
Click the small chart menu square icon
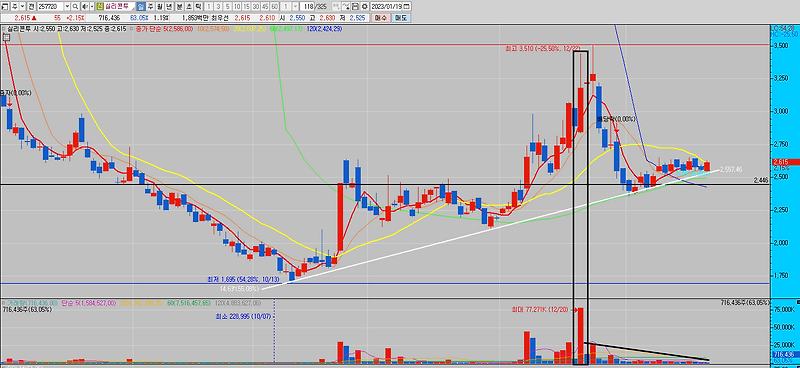click(x=6, y=37)
